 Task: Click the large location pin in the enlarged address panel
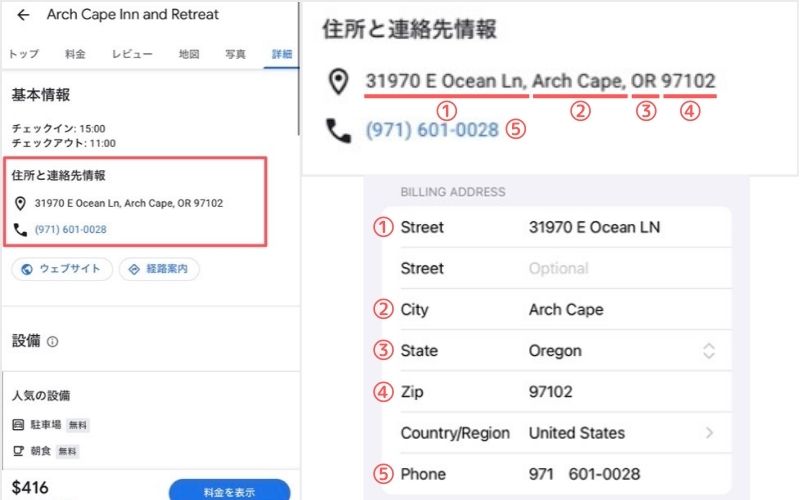[x=338, y=82]
